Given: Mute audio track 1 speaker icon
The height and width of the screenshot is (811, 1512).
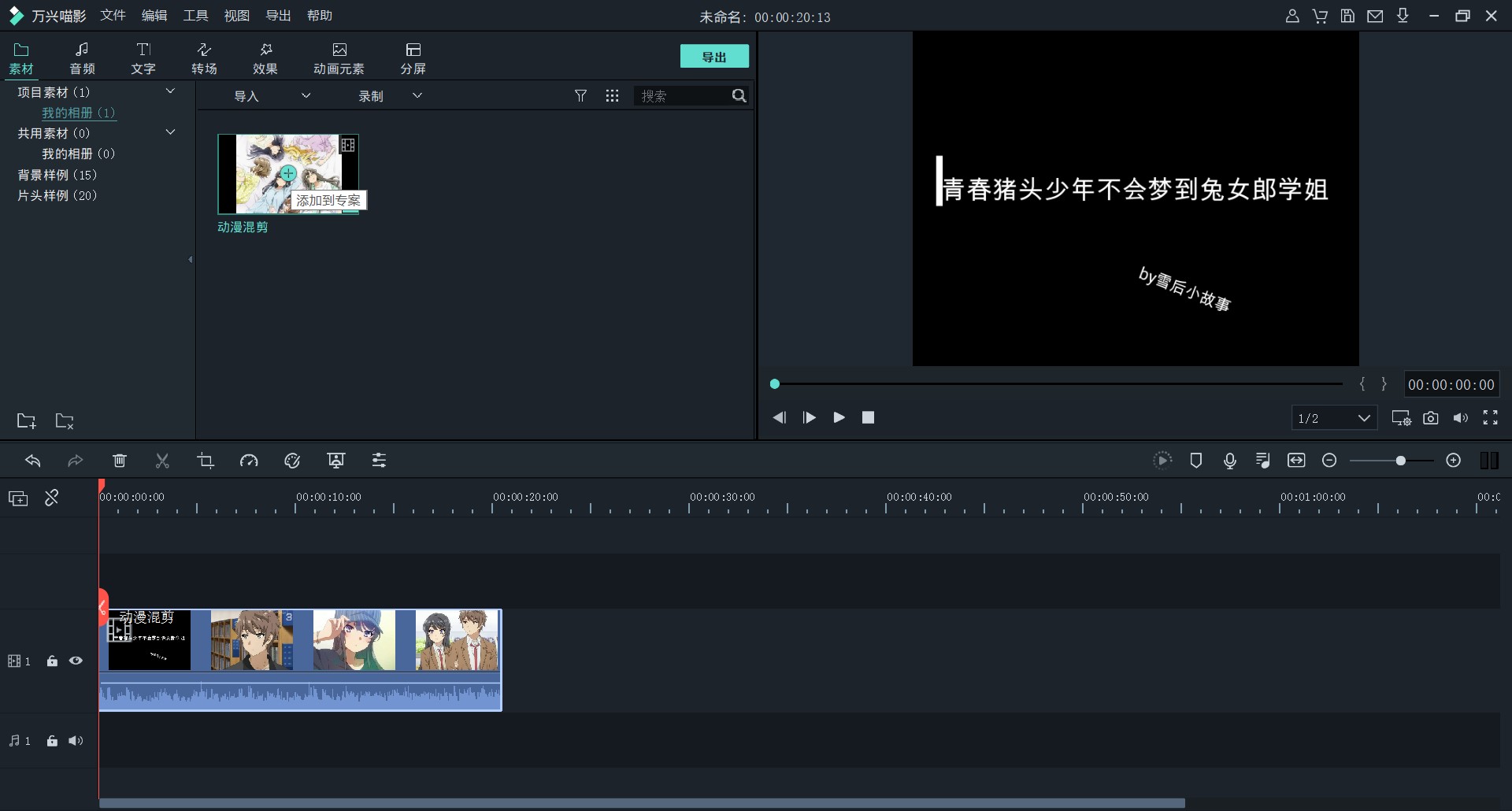Looking at the screenshot, I should coord(76,741).
